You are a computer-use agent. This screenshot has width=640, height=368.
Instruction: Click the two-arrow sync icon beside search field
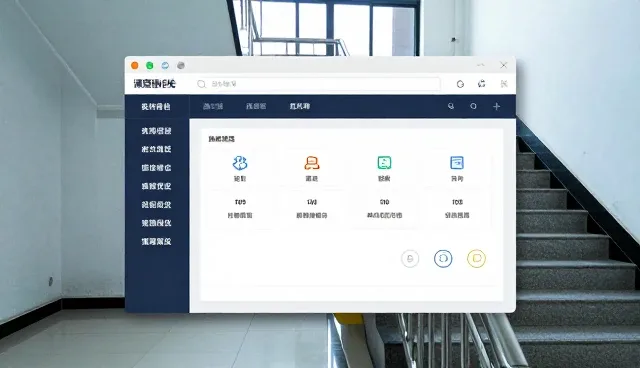482,84
